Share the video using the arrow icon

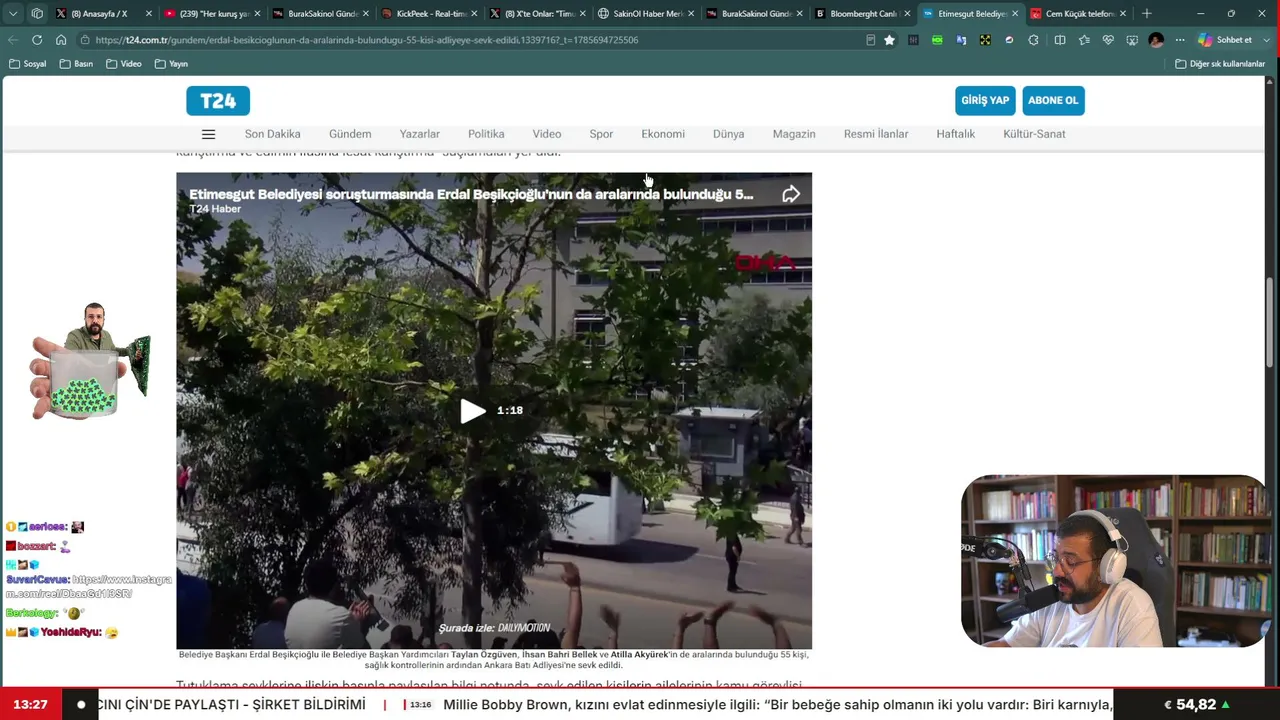click(791, 195)
